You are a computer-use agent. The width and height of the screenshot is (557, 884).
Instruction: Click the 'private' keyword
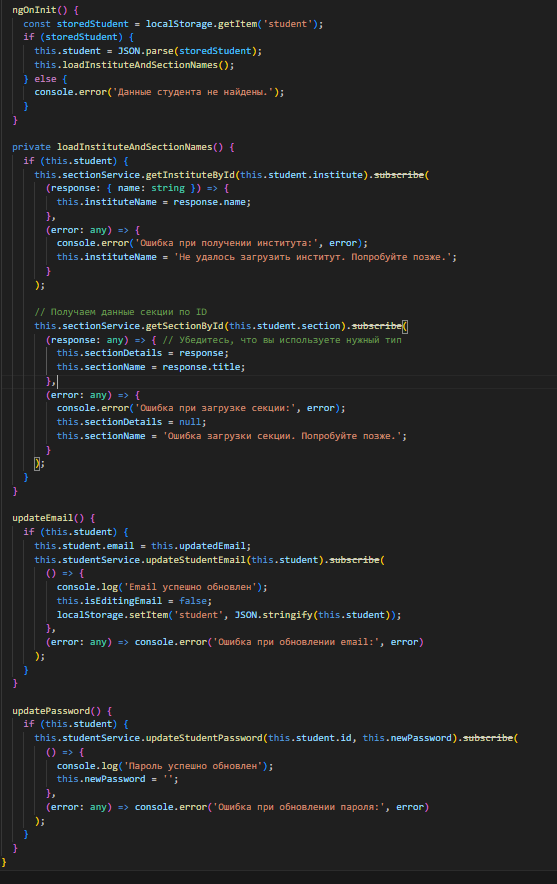[x=31, y=147]
